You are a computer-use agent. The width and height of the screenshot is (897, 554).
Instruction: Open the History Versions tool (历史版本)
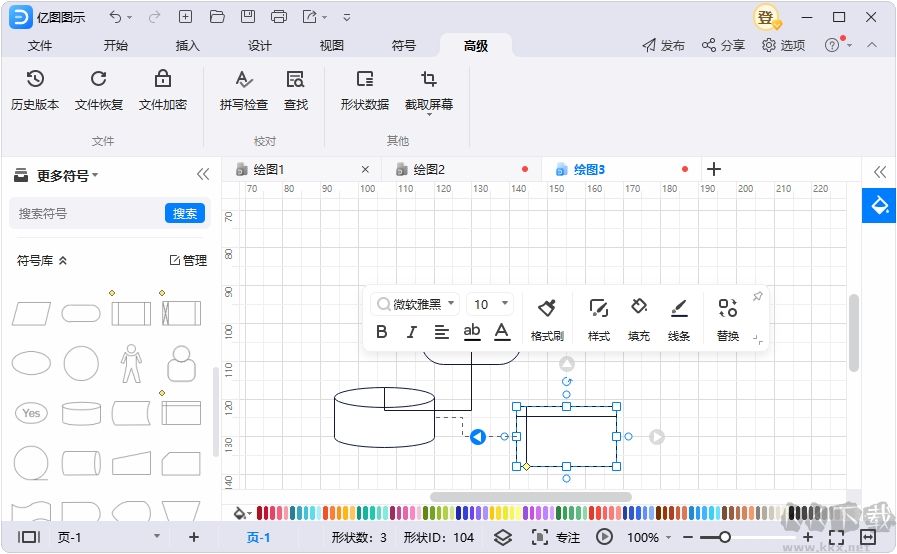pyautogui.click(x=35, y=90)
